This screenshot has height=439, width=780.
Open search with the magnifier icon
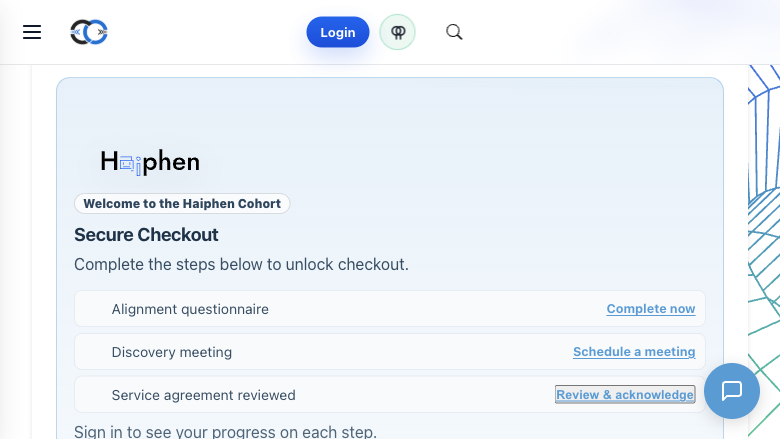(x=454, y=32)
